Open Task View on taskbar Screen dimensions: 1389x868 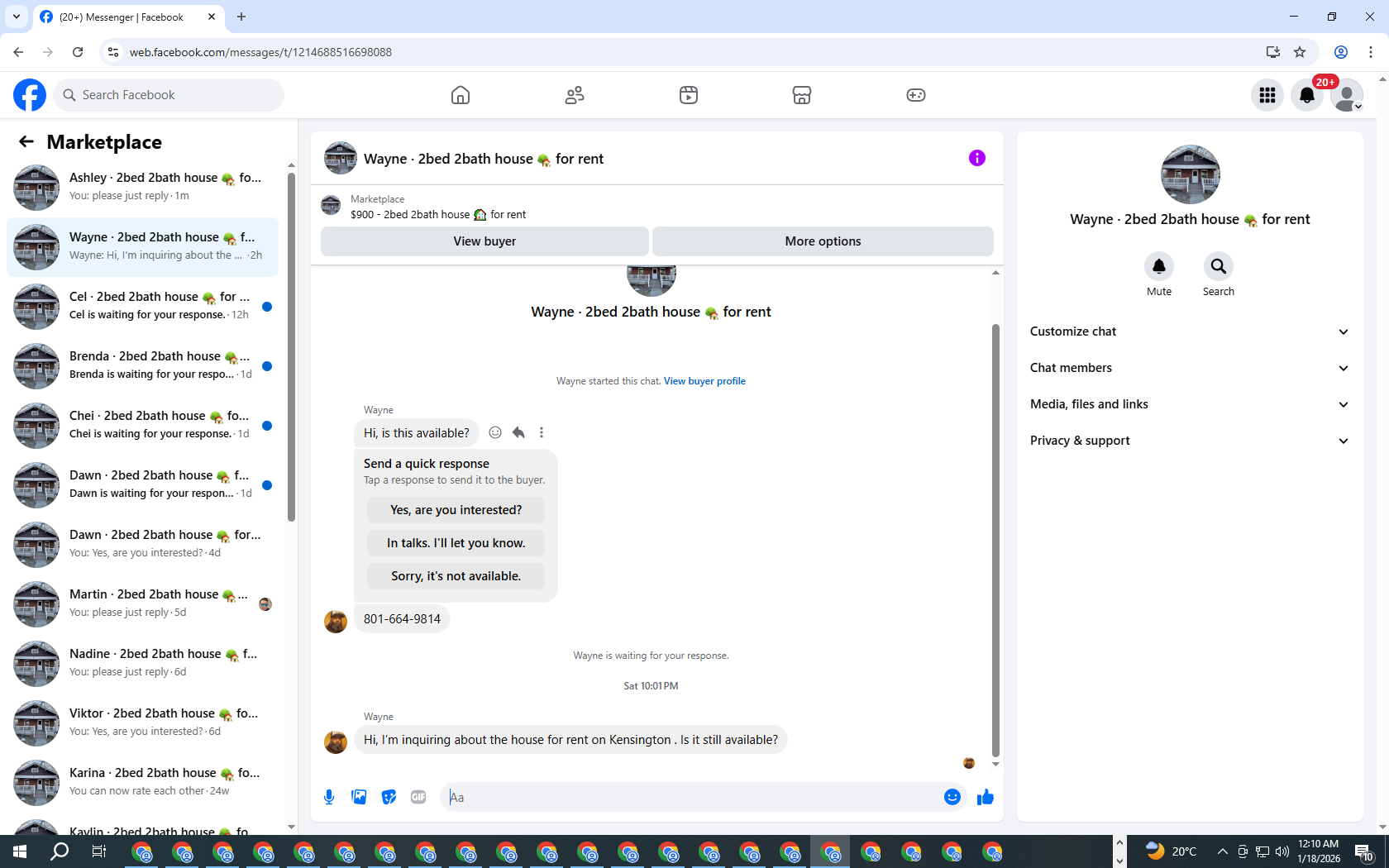coord(99,851)
